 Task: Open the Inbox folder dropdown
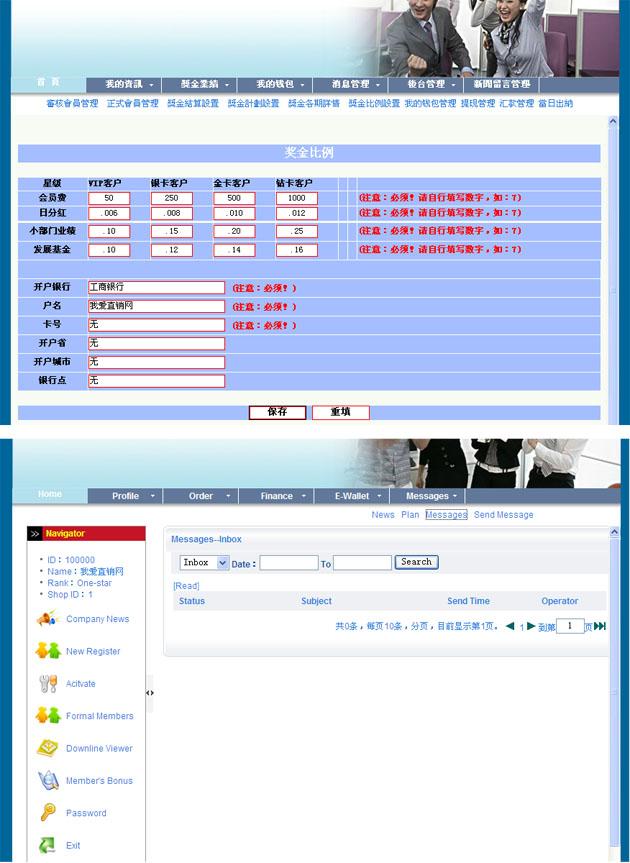tap(205, 563)
